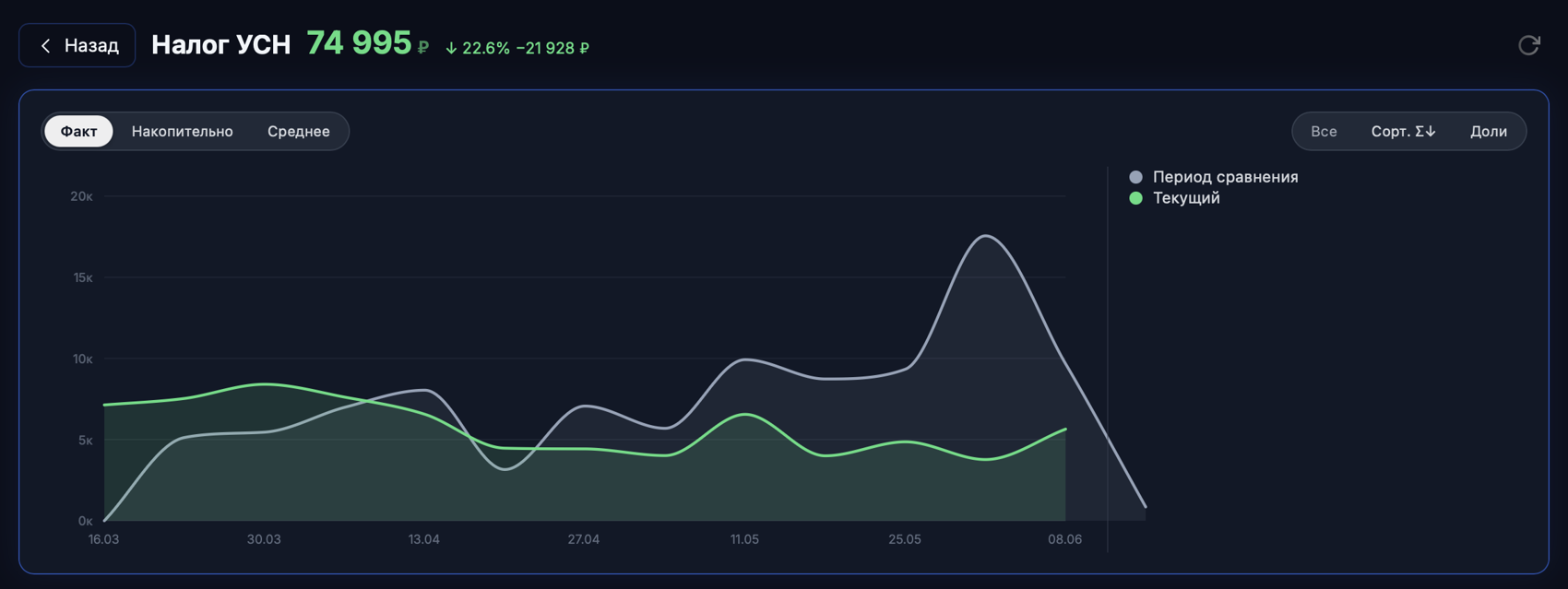Select the Все filter option
This screenshot has height=589, width=1568.
pos(1324,131)
